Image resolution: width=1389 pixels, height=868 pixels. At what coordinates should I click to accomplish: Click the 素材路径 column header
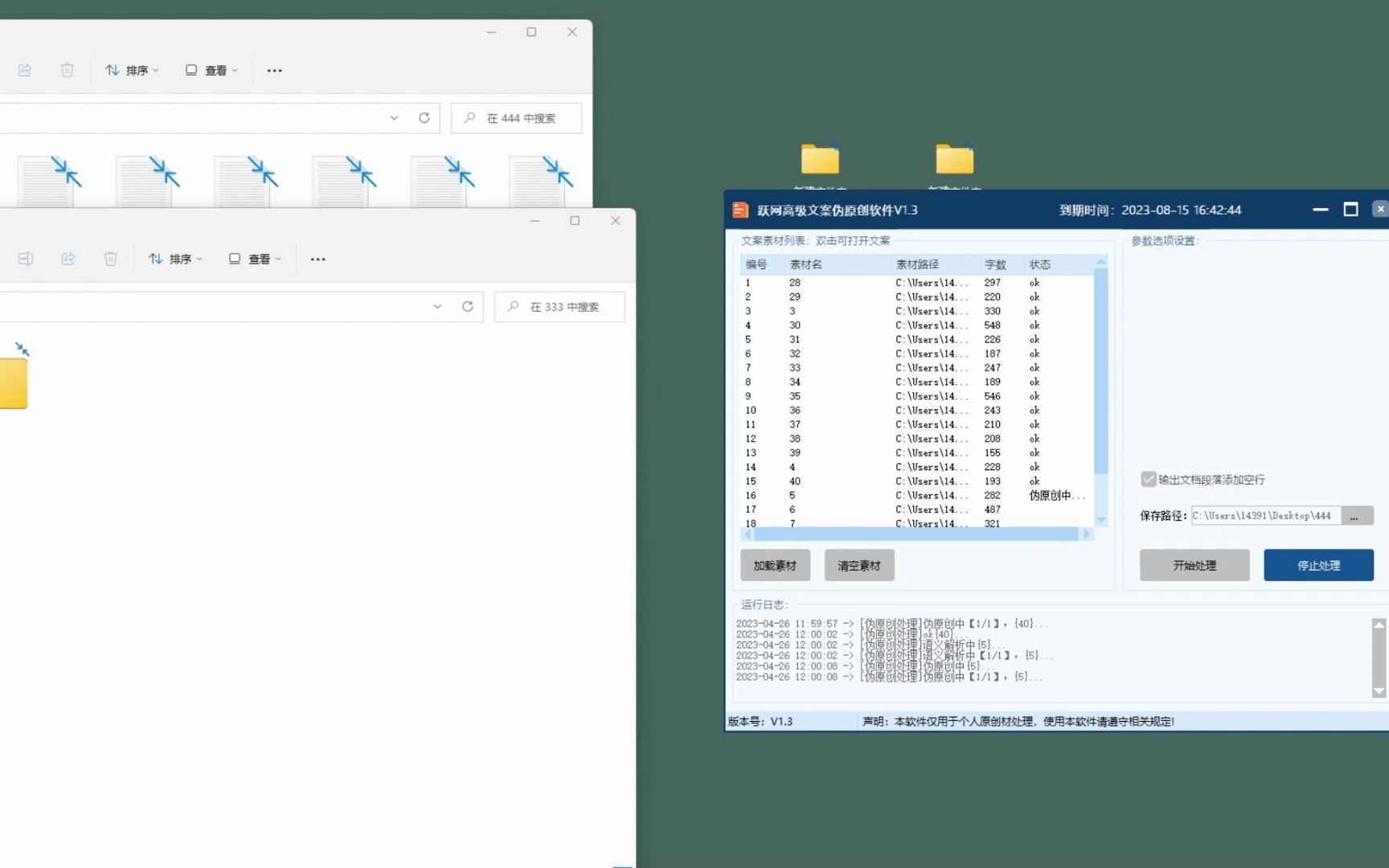tap(936, 264)
